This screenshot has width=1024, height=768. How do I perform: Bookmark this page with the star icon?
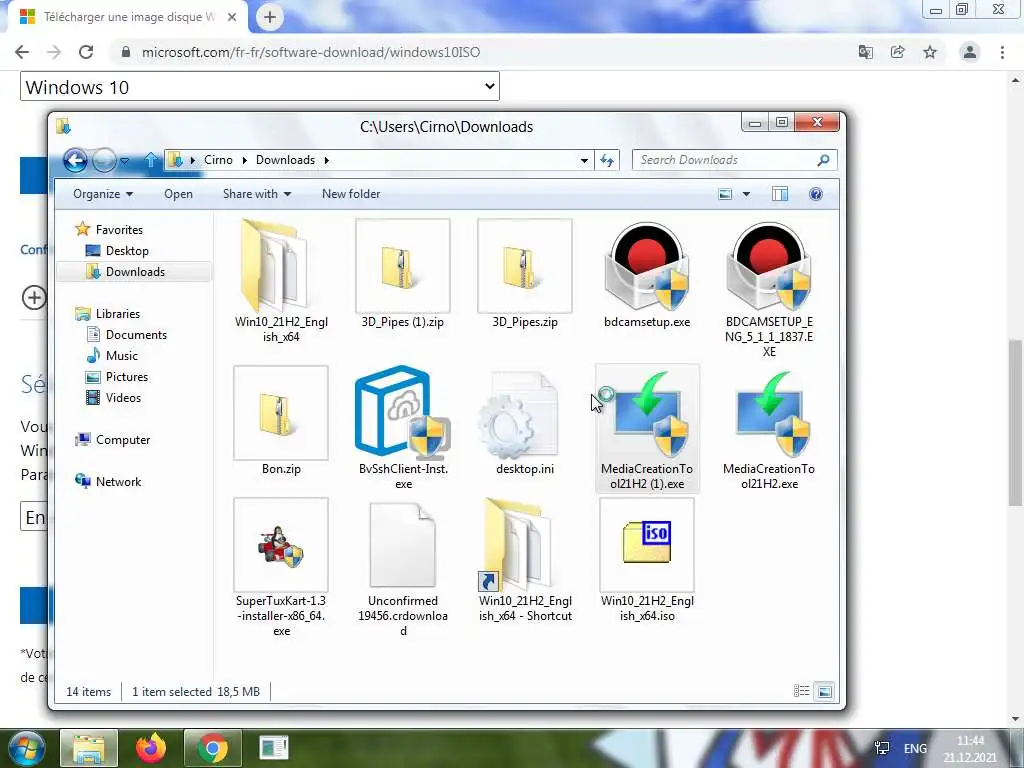click(x=930, y=52)
